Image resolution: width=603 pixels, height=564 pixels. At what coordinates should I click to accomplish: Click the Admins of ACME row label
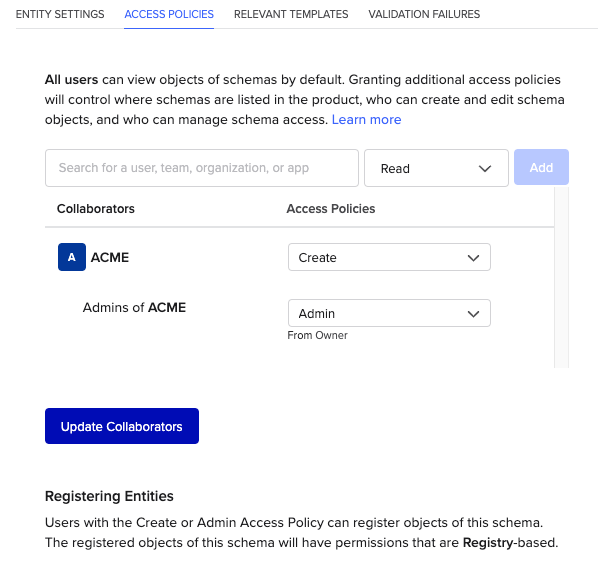(134, 307)
